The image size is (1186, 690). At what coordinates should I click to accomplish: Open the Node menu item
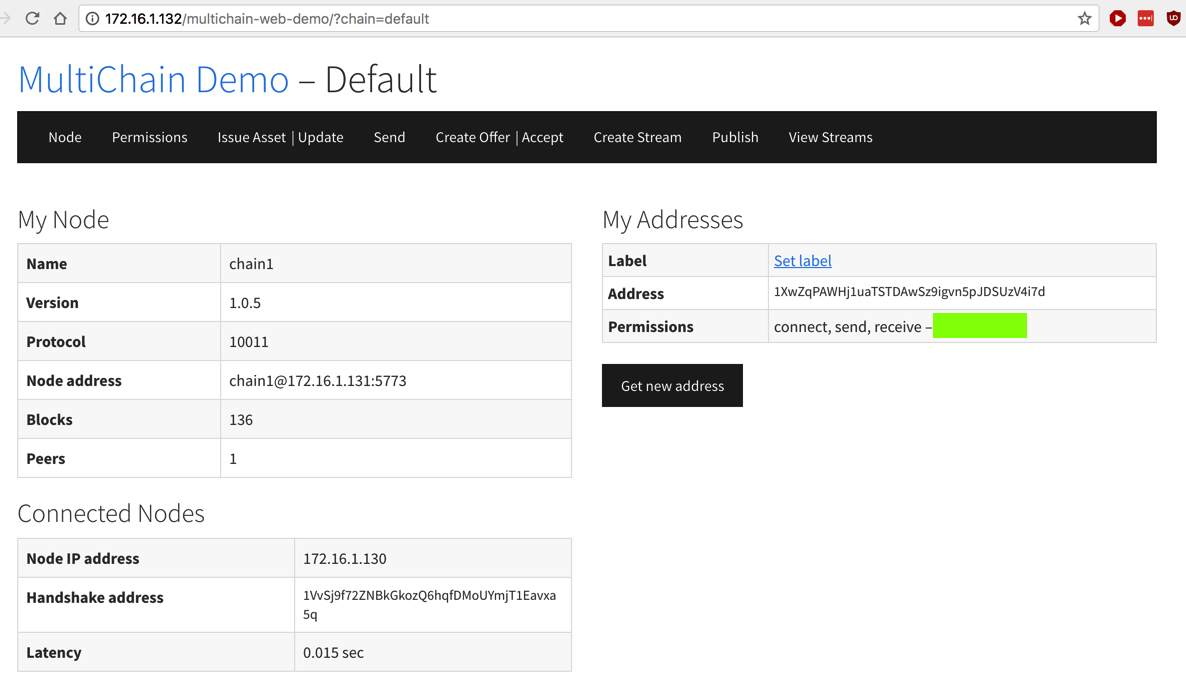(65, 137)
